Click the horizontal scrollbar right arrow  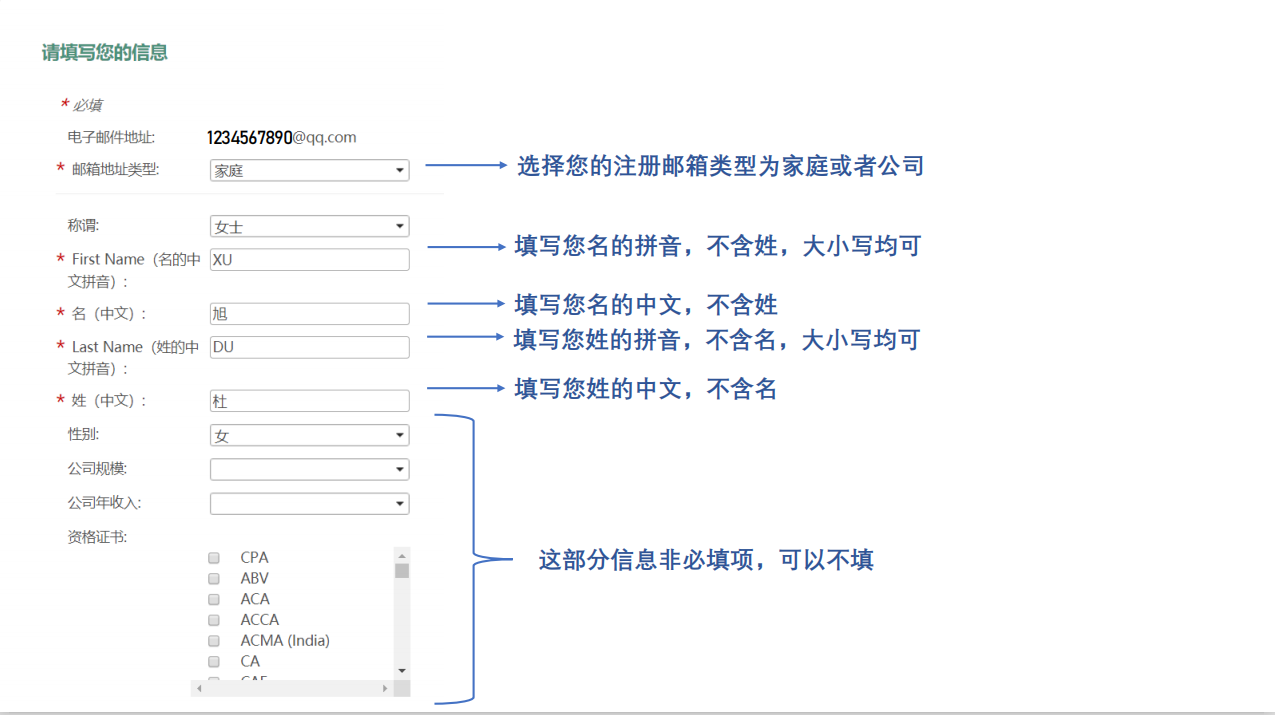385,687
